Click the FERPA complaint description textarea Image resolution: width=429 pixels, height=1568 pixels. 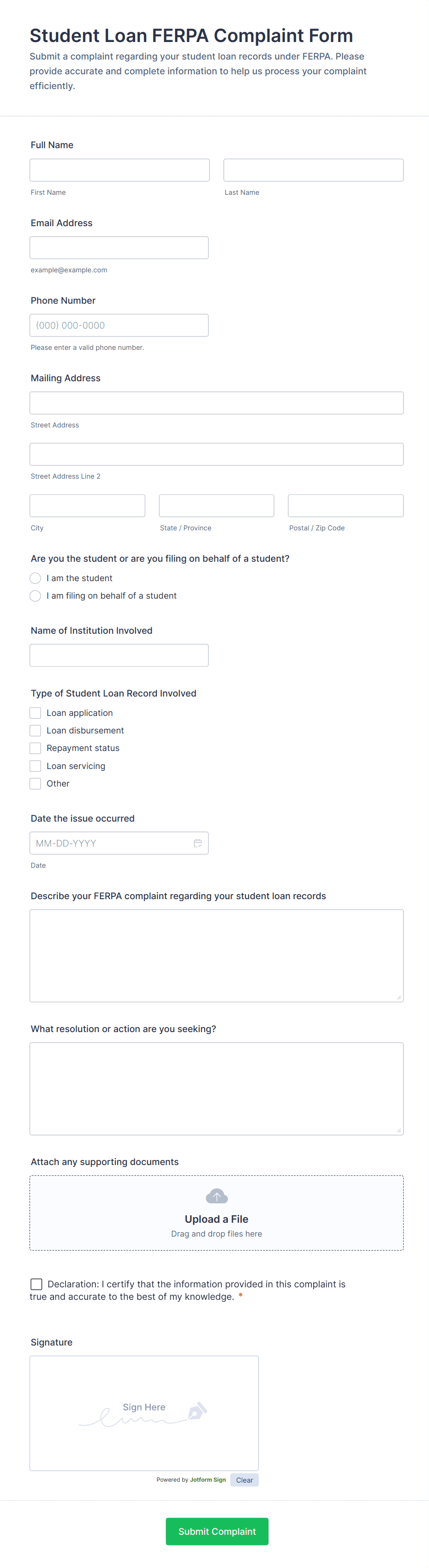pyautogui.click(x=217, y=955)
